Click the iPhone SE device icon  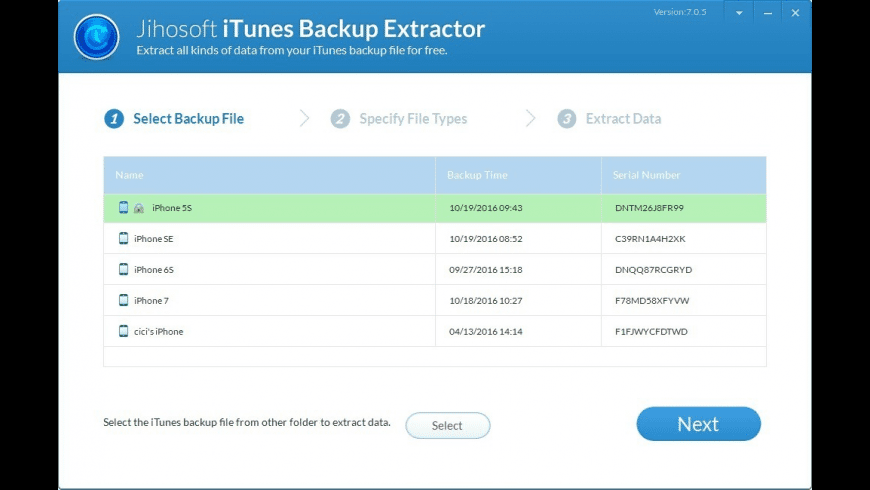coord(123,239)
